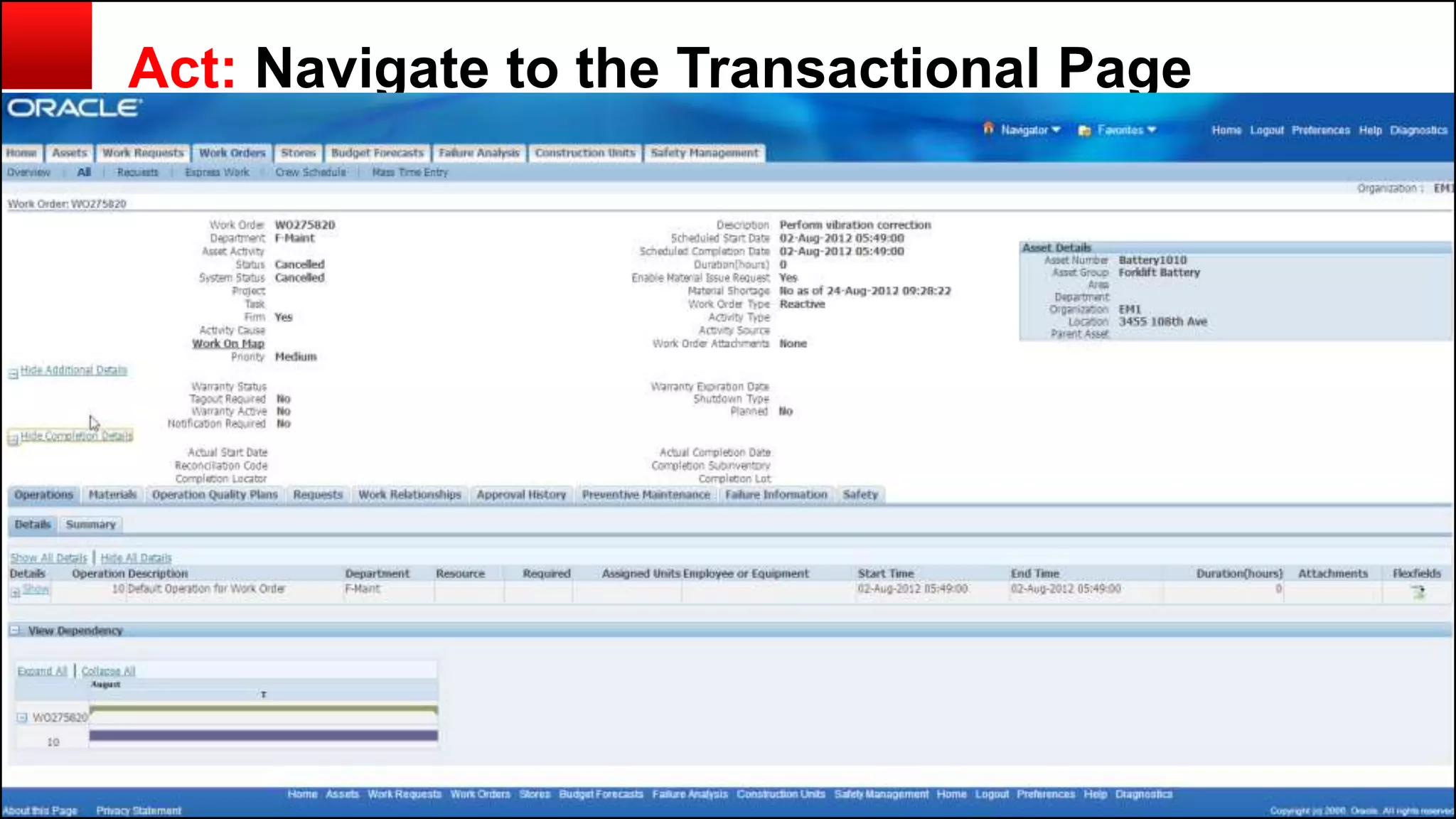Image resolution: width=1456 pixels, height=819 pixels.
Task: Open the Budget Forecasts tab
Action: (x=378, y=153)
